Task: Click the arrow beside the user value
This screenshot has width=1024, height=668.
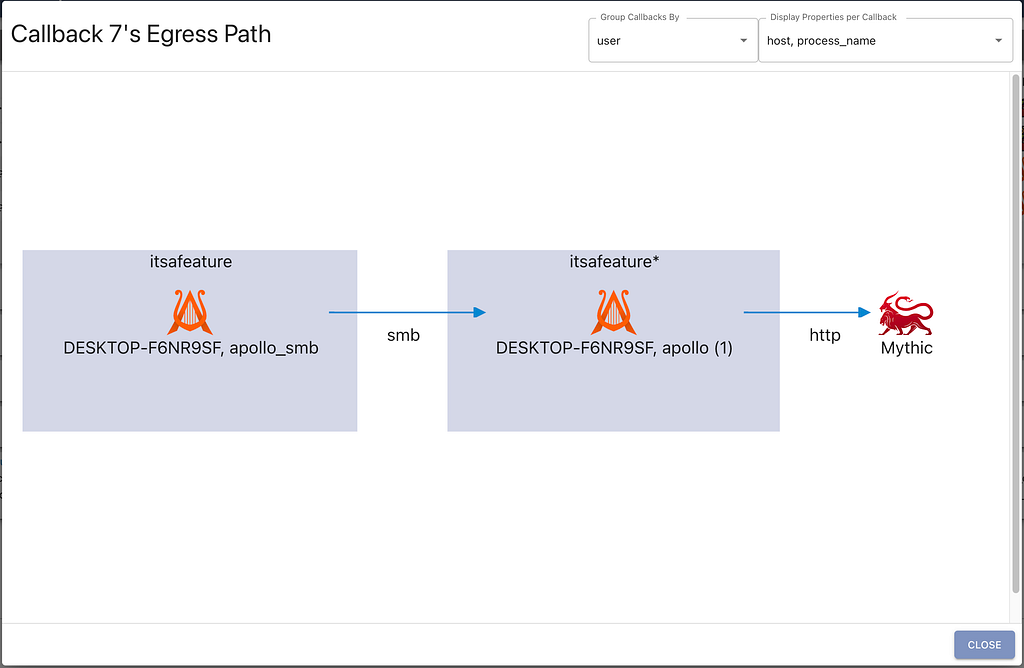Action: click(x=743, y=40)
